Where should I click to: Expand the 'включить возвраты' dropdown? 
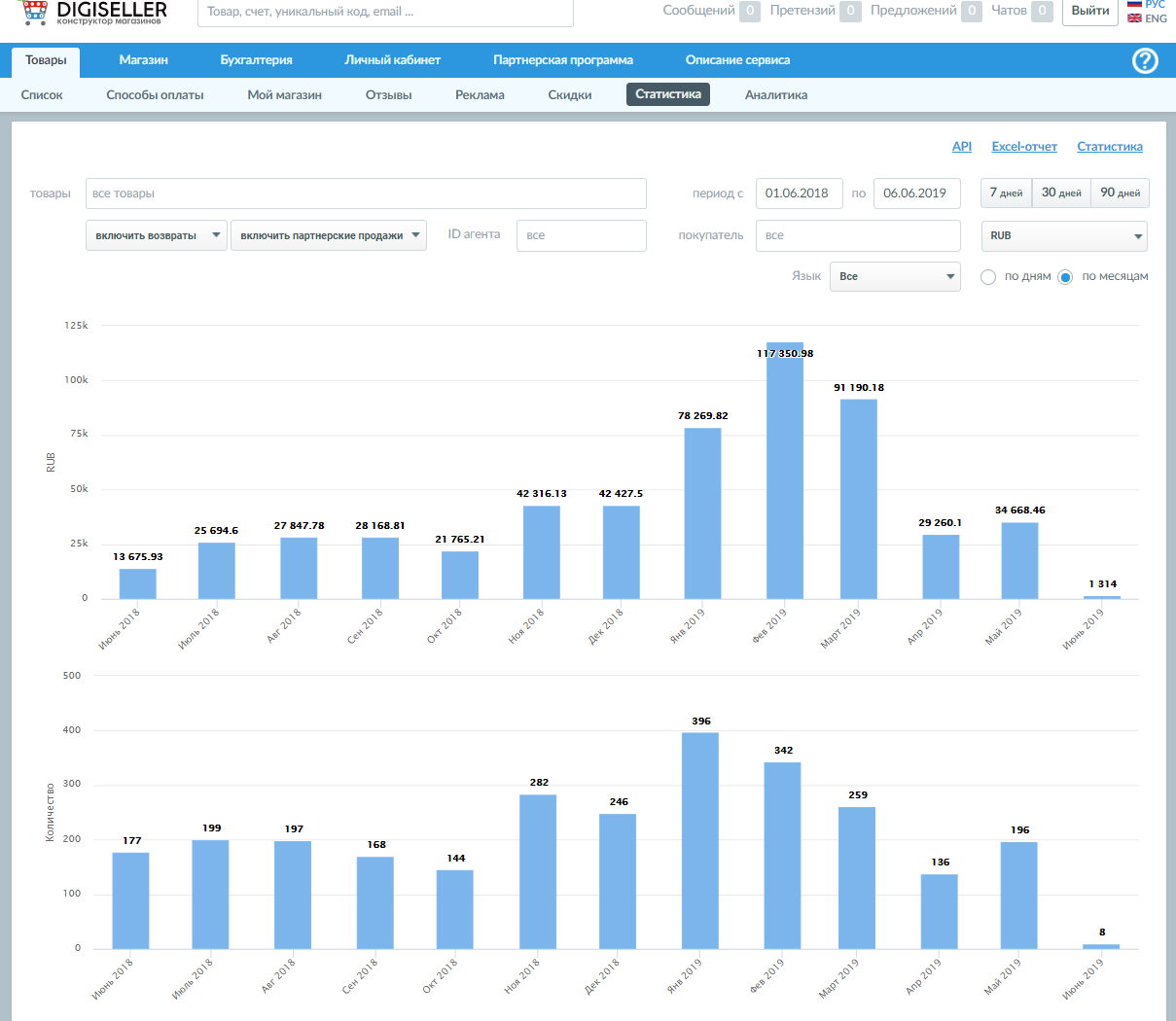pyautogui.click(x=157, y=235)
